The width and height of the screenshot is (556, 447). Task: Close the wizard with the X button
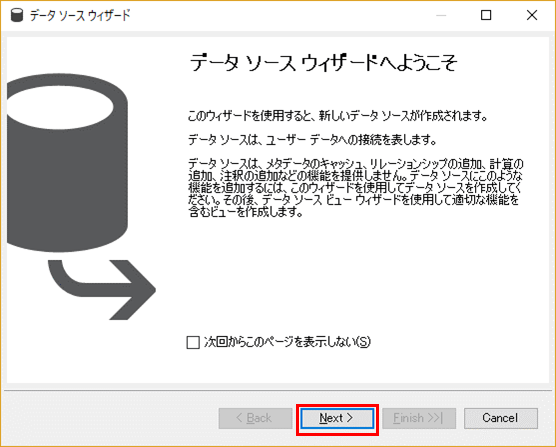(532, 15)
